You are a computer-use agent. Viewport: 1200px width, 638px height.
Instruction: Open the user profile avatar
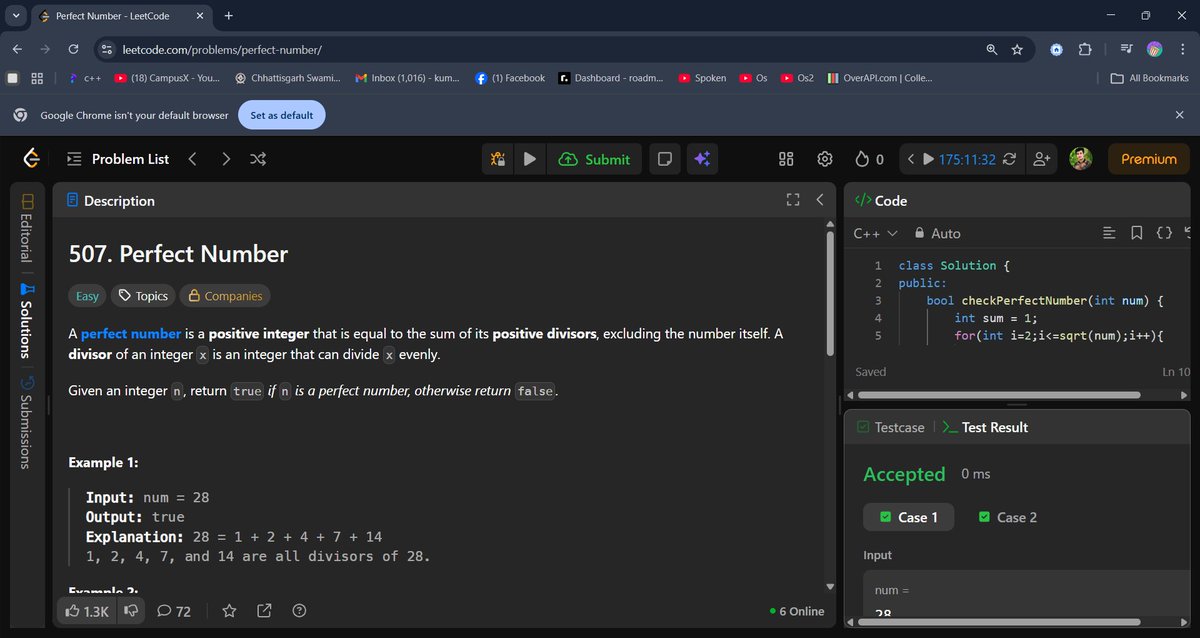[x=1080, y=159]
